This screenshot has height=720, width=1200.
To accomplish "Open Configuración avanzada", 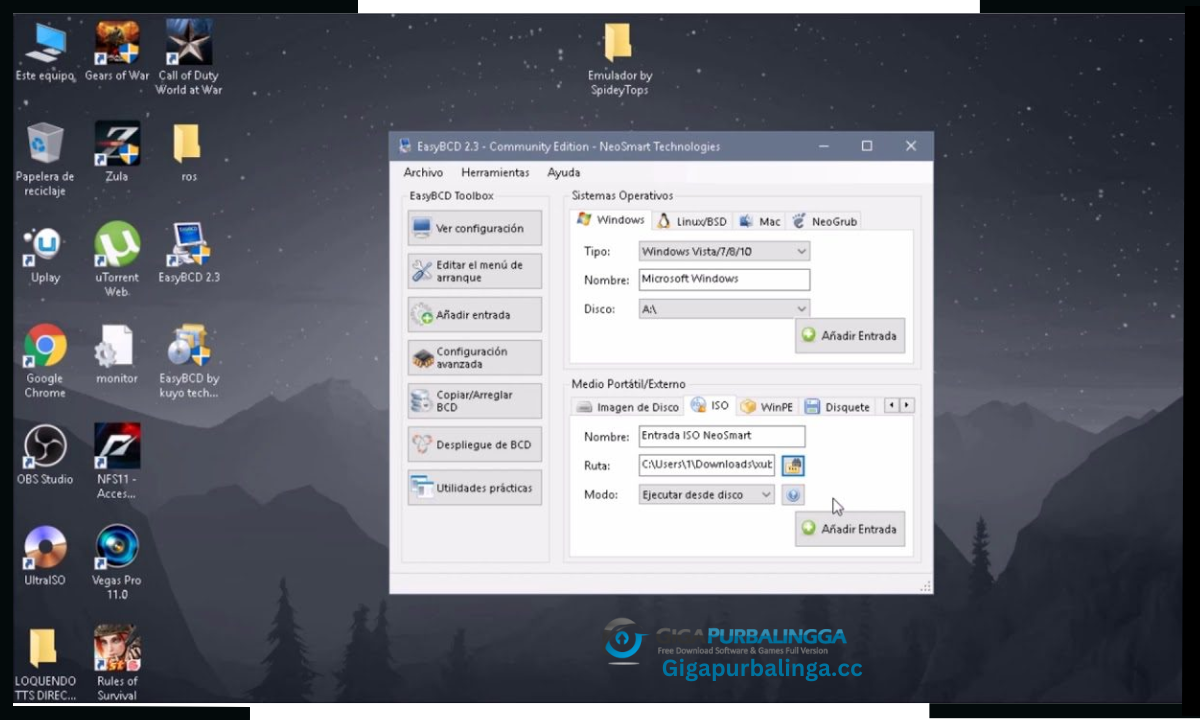I will 475,358.
